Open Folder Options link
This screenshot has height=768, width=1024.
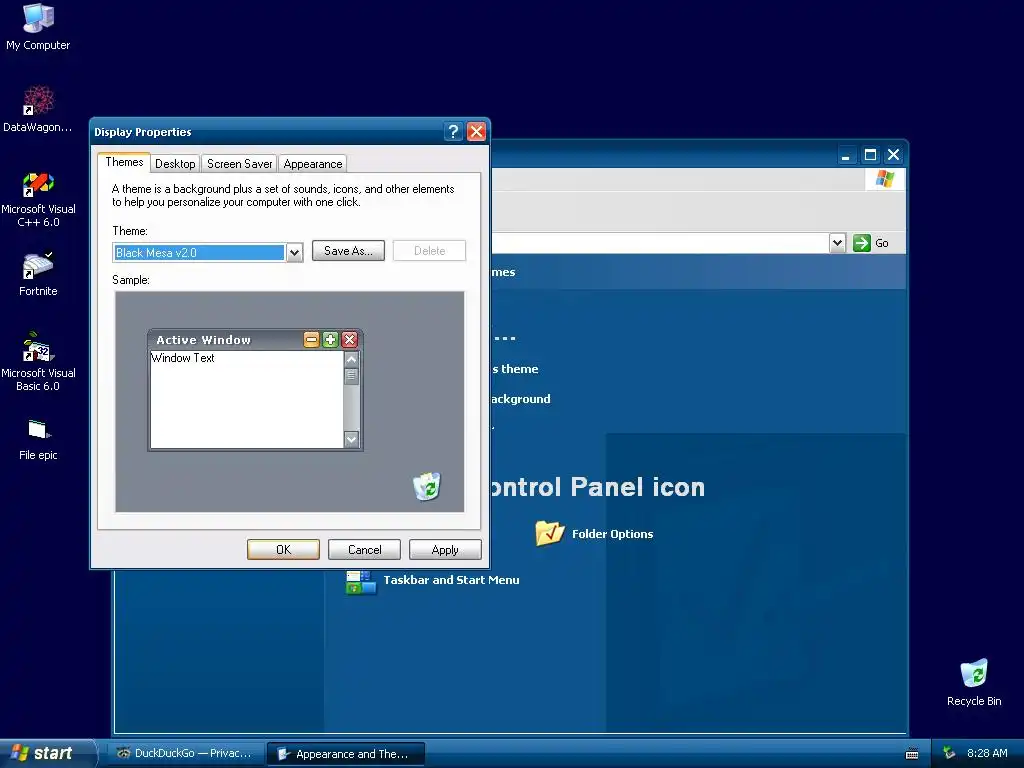click(x=613, y=534)
